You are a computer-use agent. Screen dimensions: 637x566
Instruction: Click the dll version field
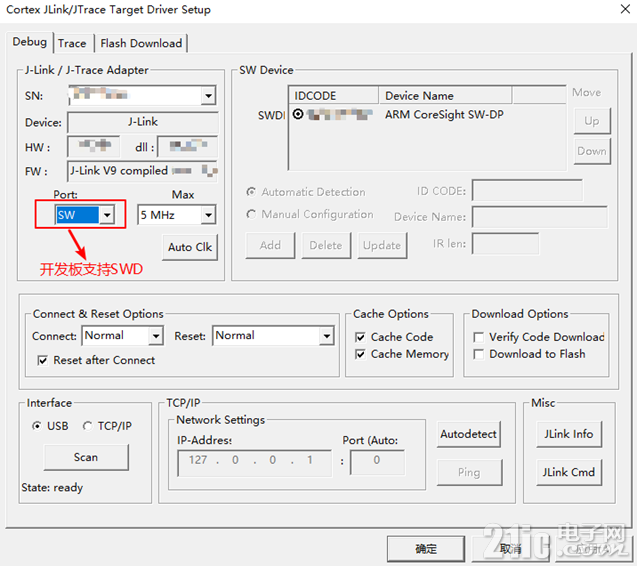[x=188, y=146]
